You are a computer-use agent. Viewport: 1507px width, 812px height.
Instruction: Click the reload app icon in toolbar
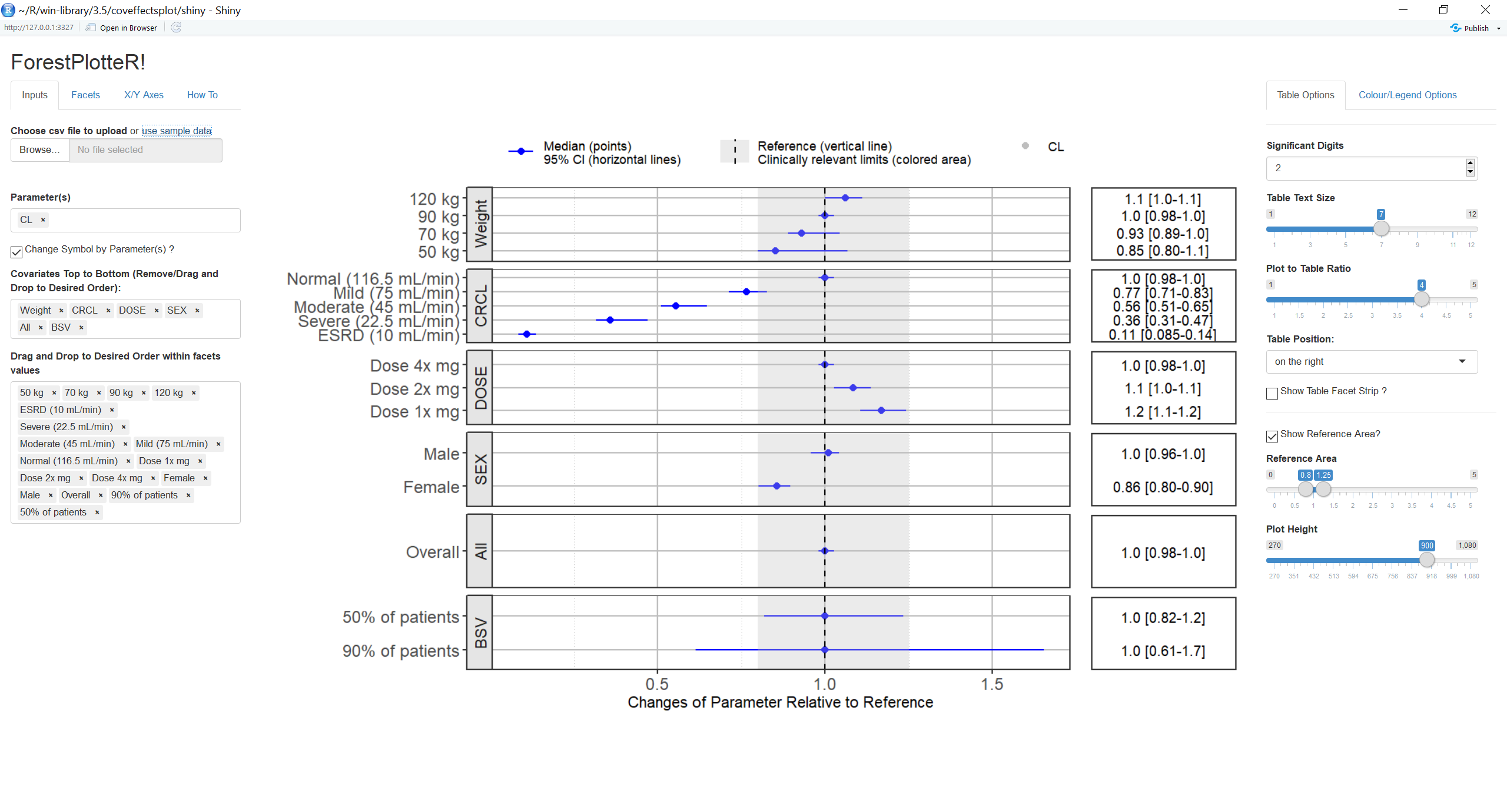[176, 28]
